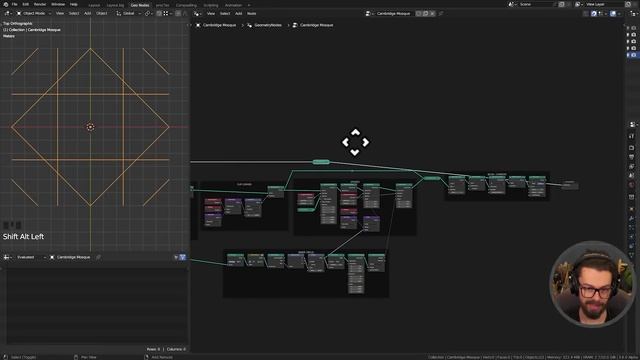Open the properties editor type selector
Screen dimensions: 640x360
point(633,124)
